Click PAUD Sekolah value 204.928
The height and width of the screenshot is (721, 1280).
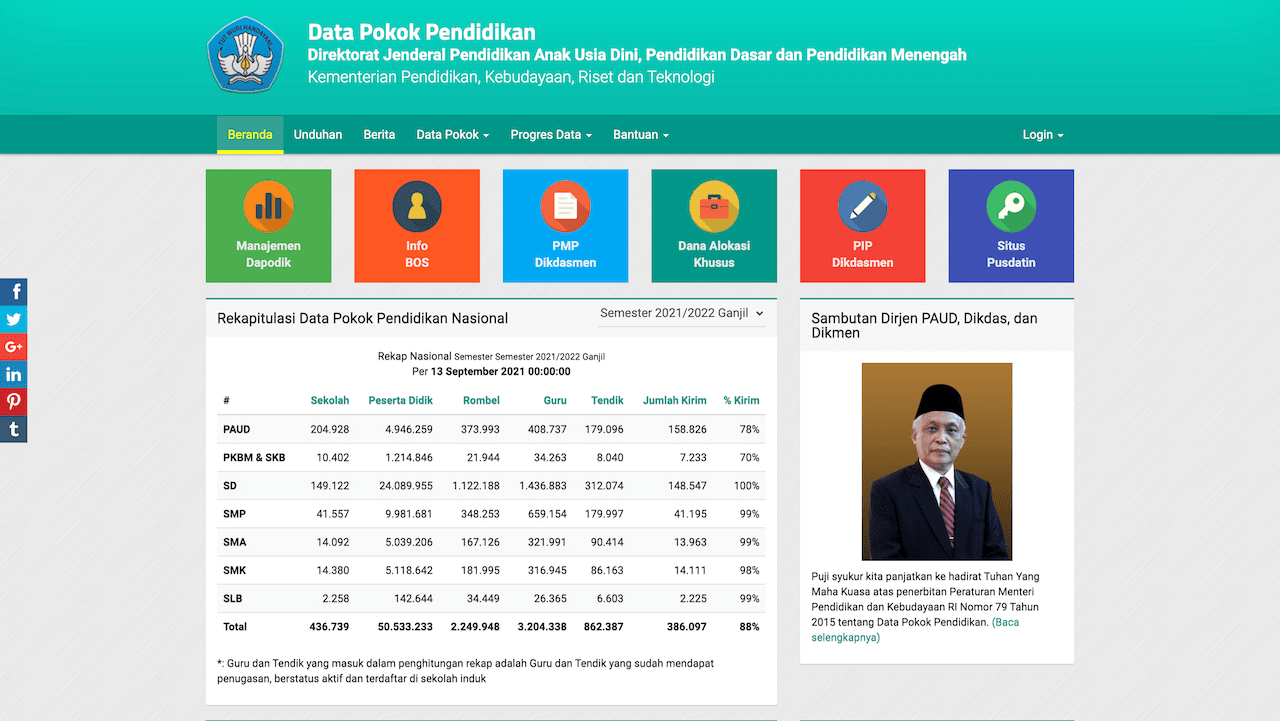pyautogui.click(x=330, y=429)
